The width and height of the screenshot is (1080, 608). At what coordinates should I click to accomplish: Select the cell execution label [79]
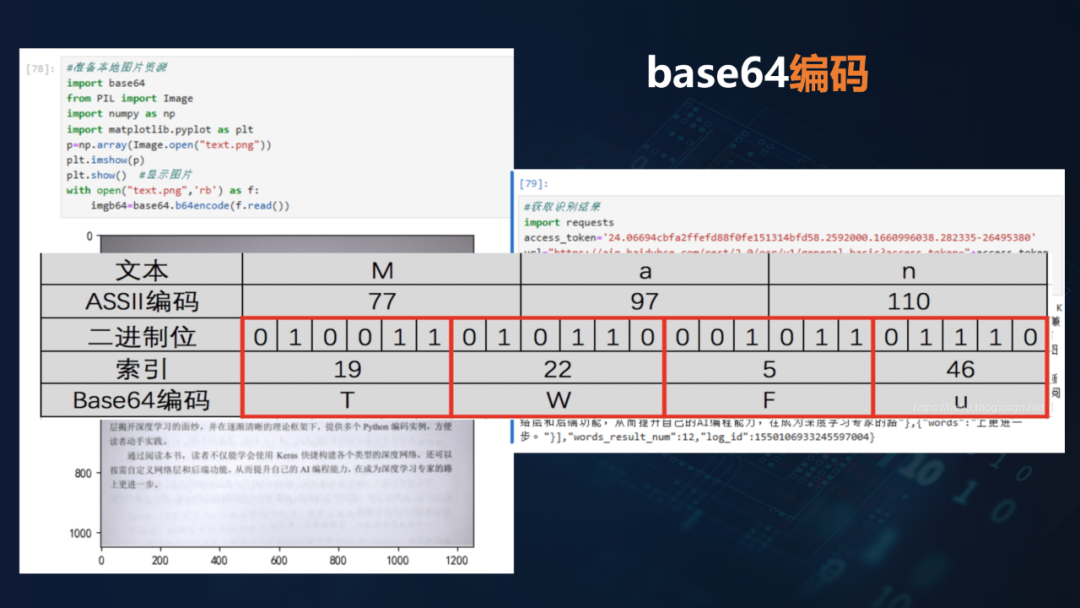(528, 183)
